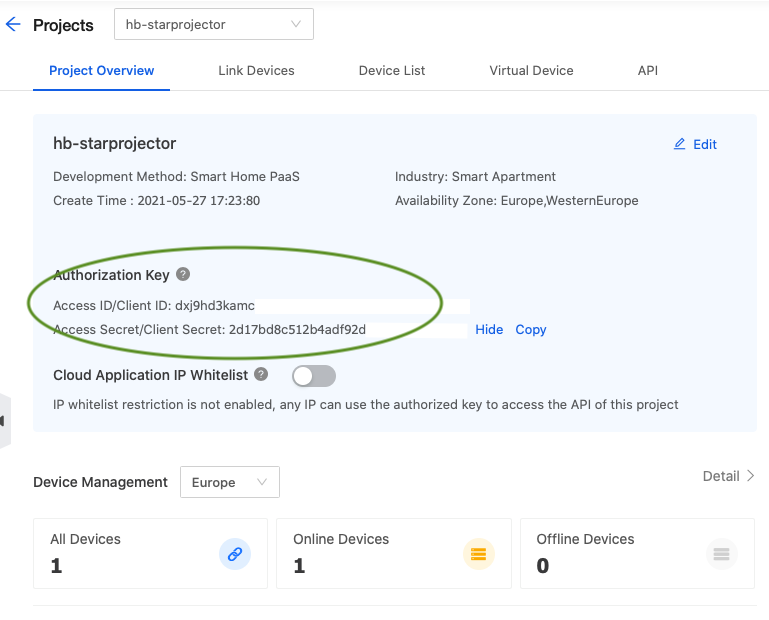Click the All Devices link icon
This screenshot has width=769, height=620.
coord(235,553)
